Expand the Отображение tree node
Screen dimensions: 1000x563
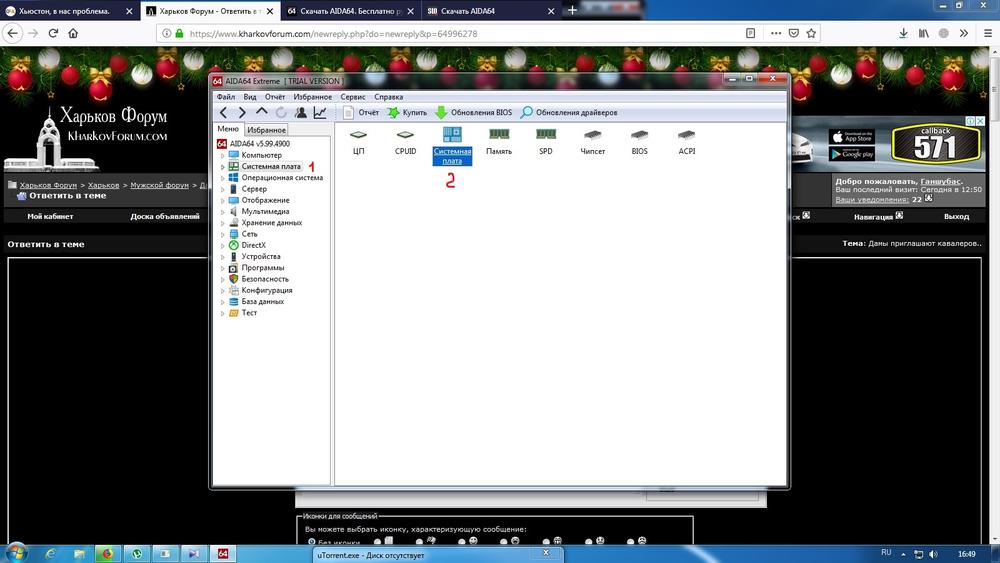223,201
